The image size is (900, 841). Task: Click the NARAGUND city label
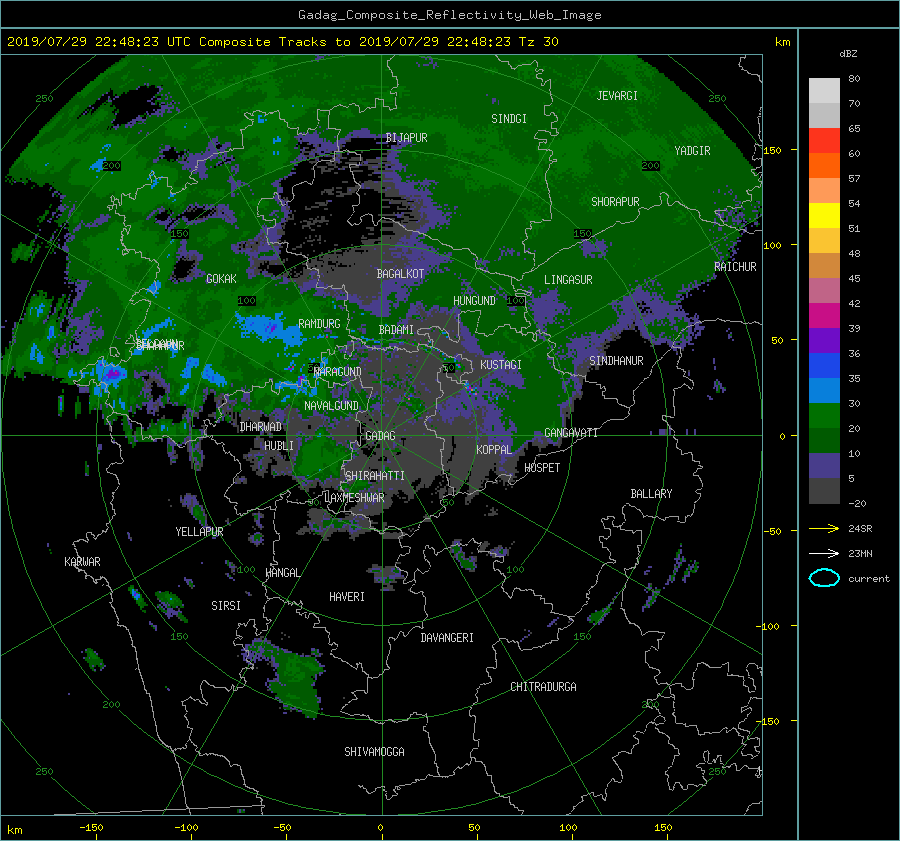(x=338, y=372)
